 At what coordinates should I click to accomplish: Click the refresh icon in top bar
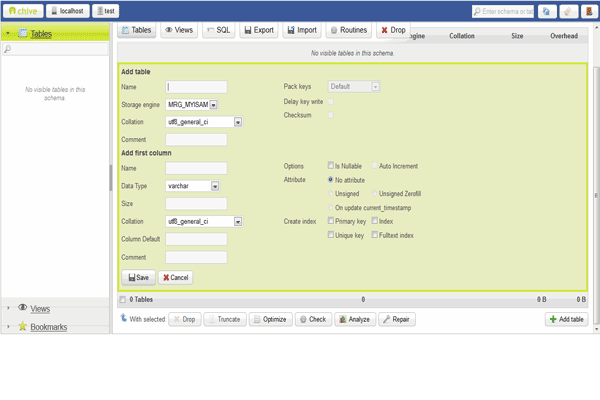pyautogui.click(x=546, y=11)
